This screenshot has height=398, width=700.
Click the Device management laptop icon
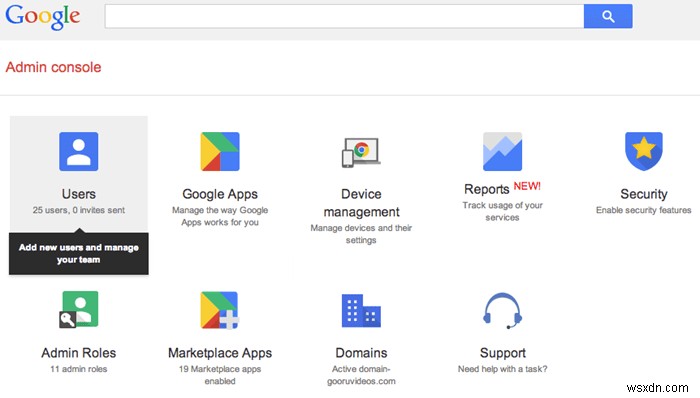point(361,153)
